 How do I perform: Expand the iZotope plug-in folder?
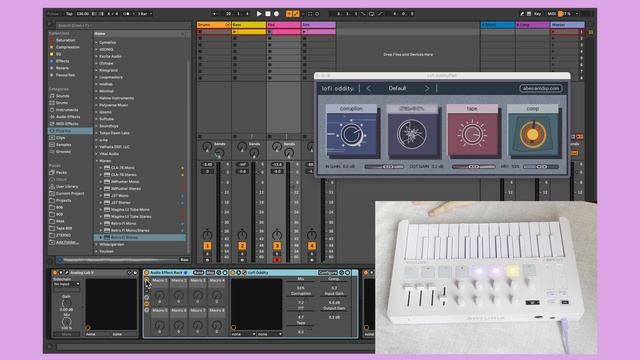click(97, 63)
